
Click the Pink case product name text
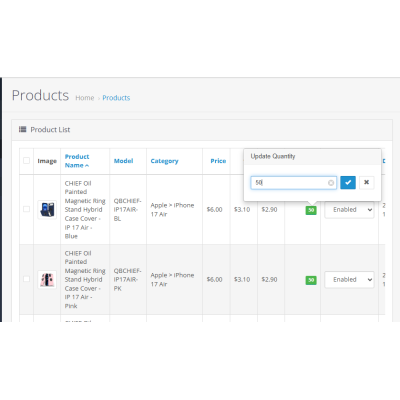[x=85, y=280]
